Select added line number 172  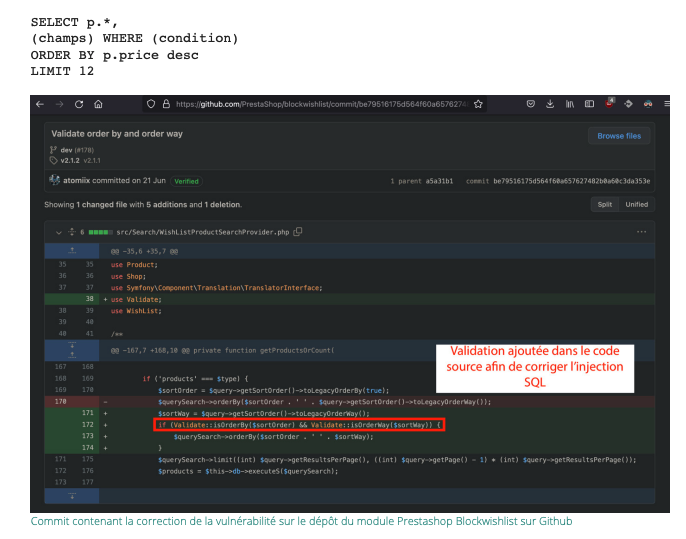point(88,425)
